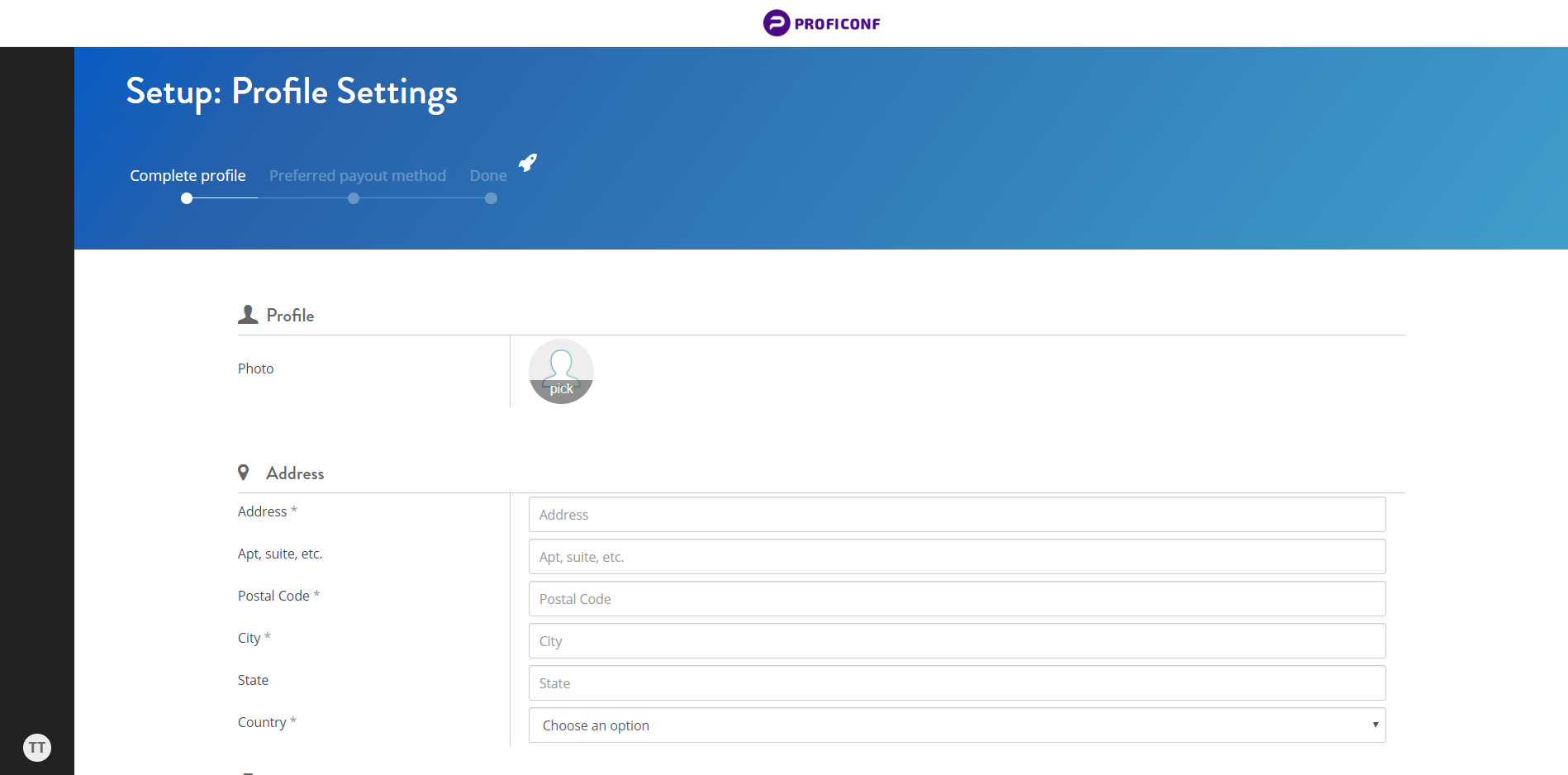Click the Profile section heading
The image size is (1568, 775).
click(x=290, y=316)
